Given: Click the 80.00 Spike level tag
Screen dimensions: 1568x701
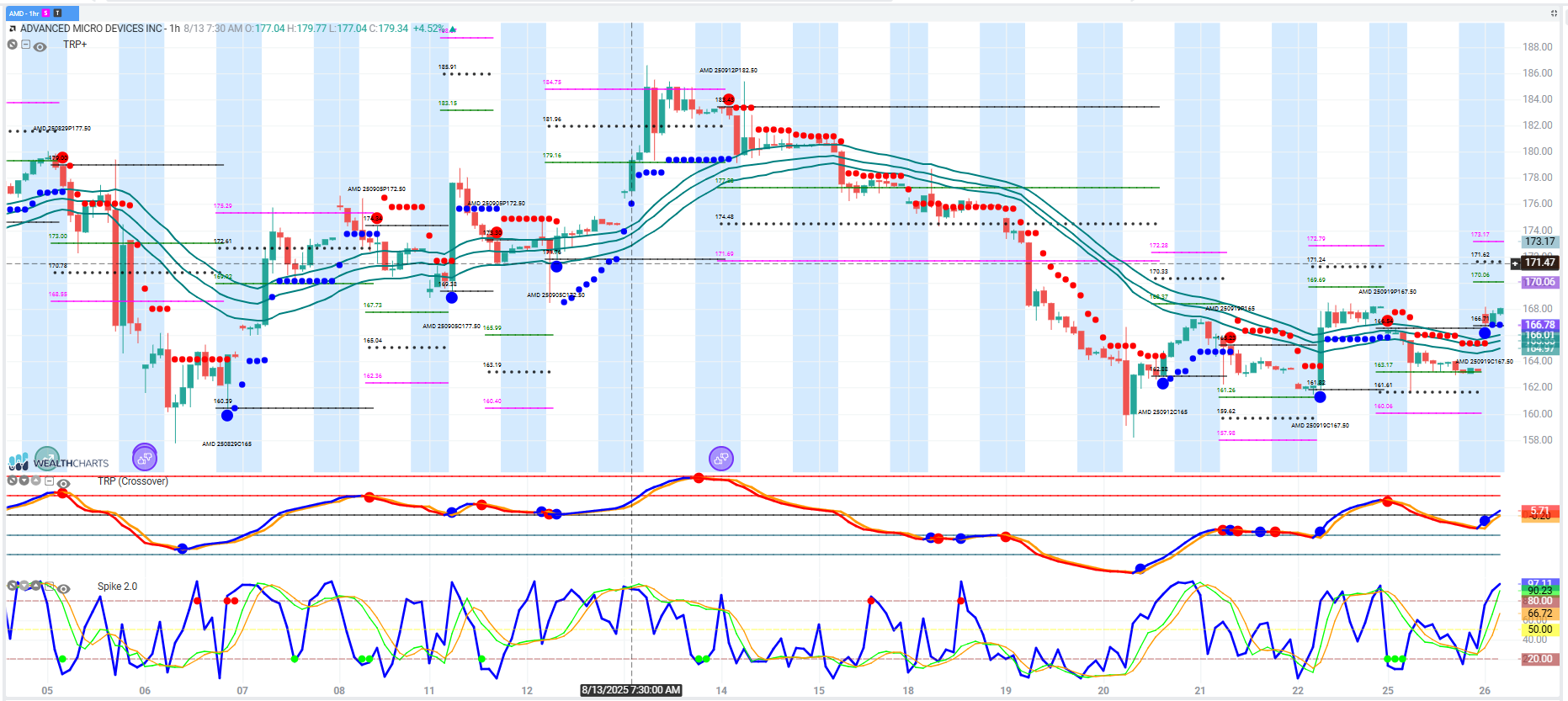Looking at the screenshot, I should (1539, 601).
